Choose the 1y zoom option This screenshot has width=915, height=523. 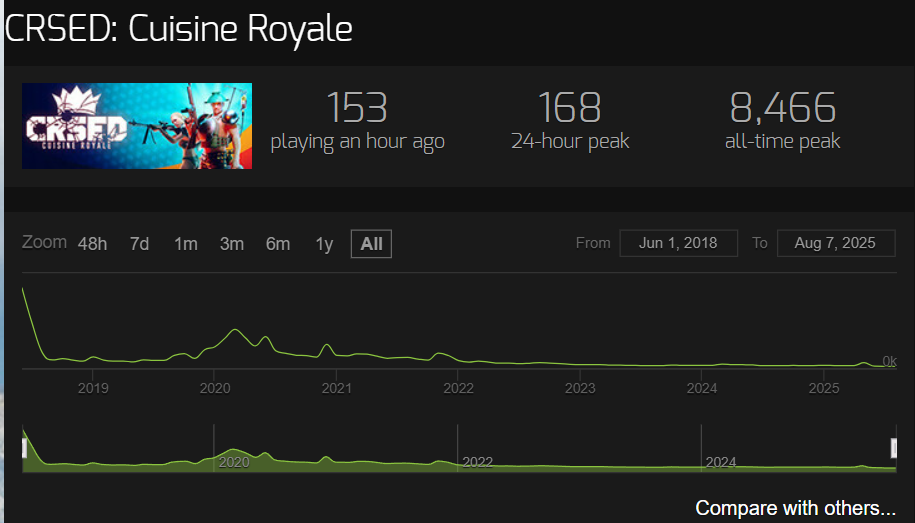point(324,244)
